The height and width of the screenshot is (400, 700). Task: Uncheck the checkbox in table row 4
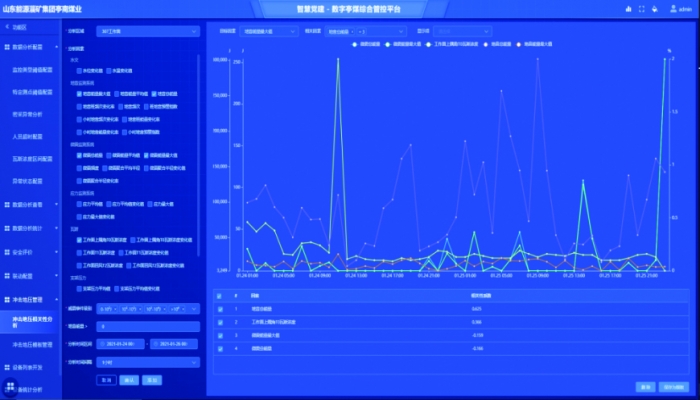pos(220,348)
